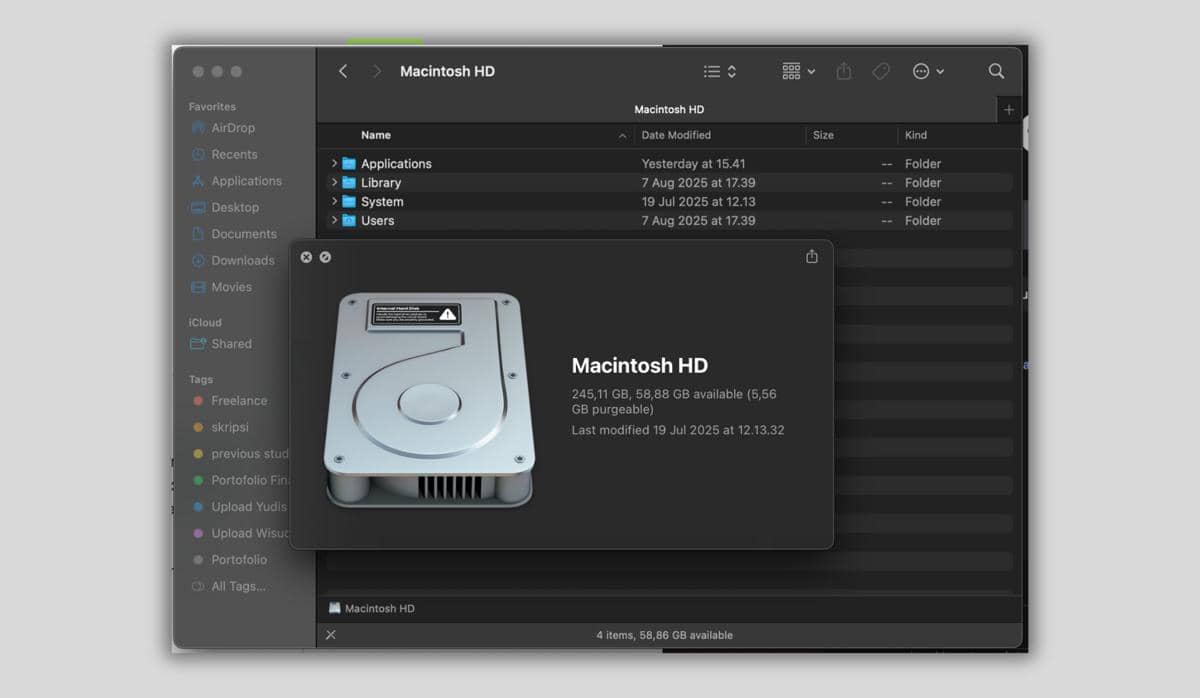Close the info overlay with the X in status bar
The height and width of the screenshot is (698, 1200).
coord(330,634)
